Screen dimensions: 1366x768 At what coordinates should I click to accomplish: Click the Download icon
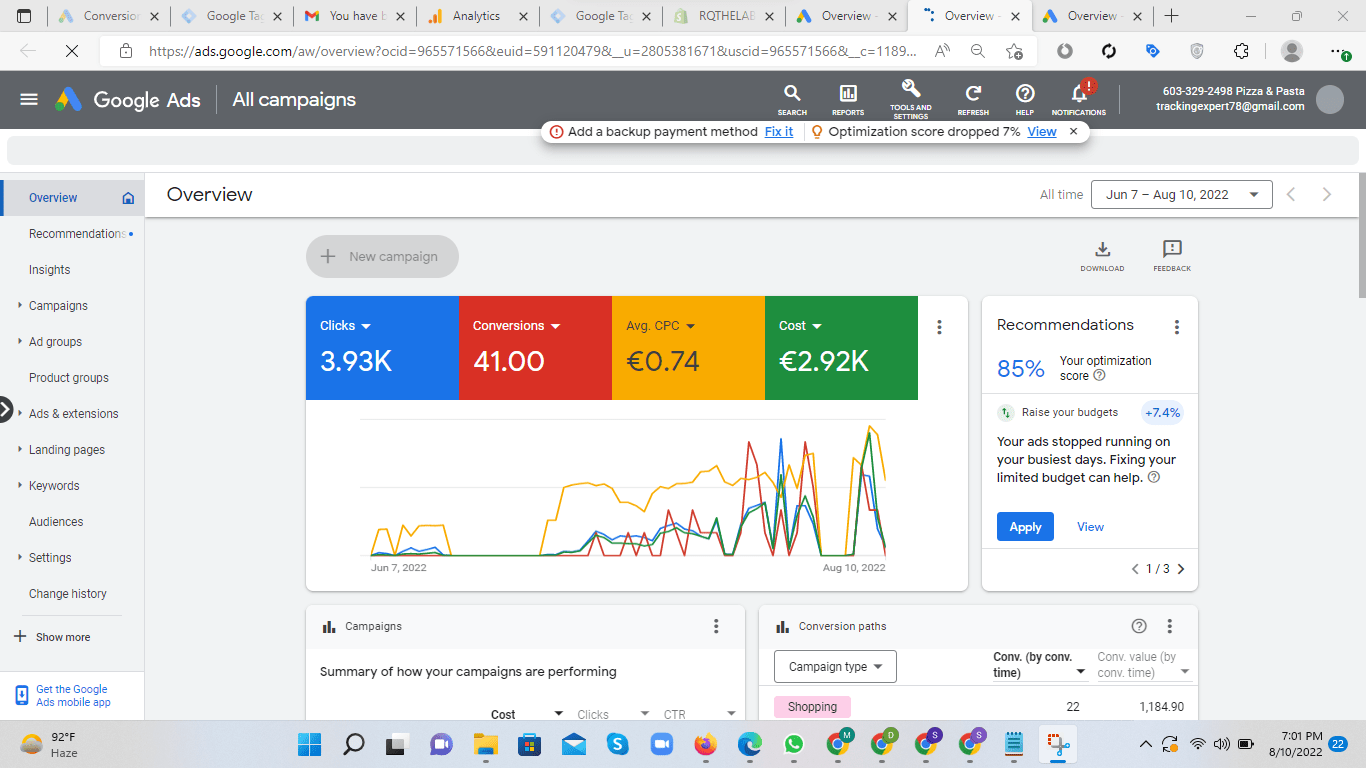(x=1102, y=255)
